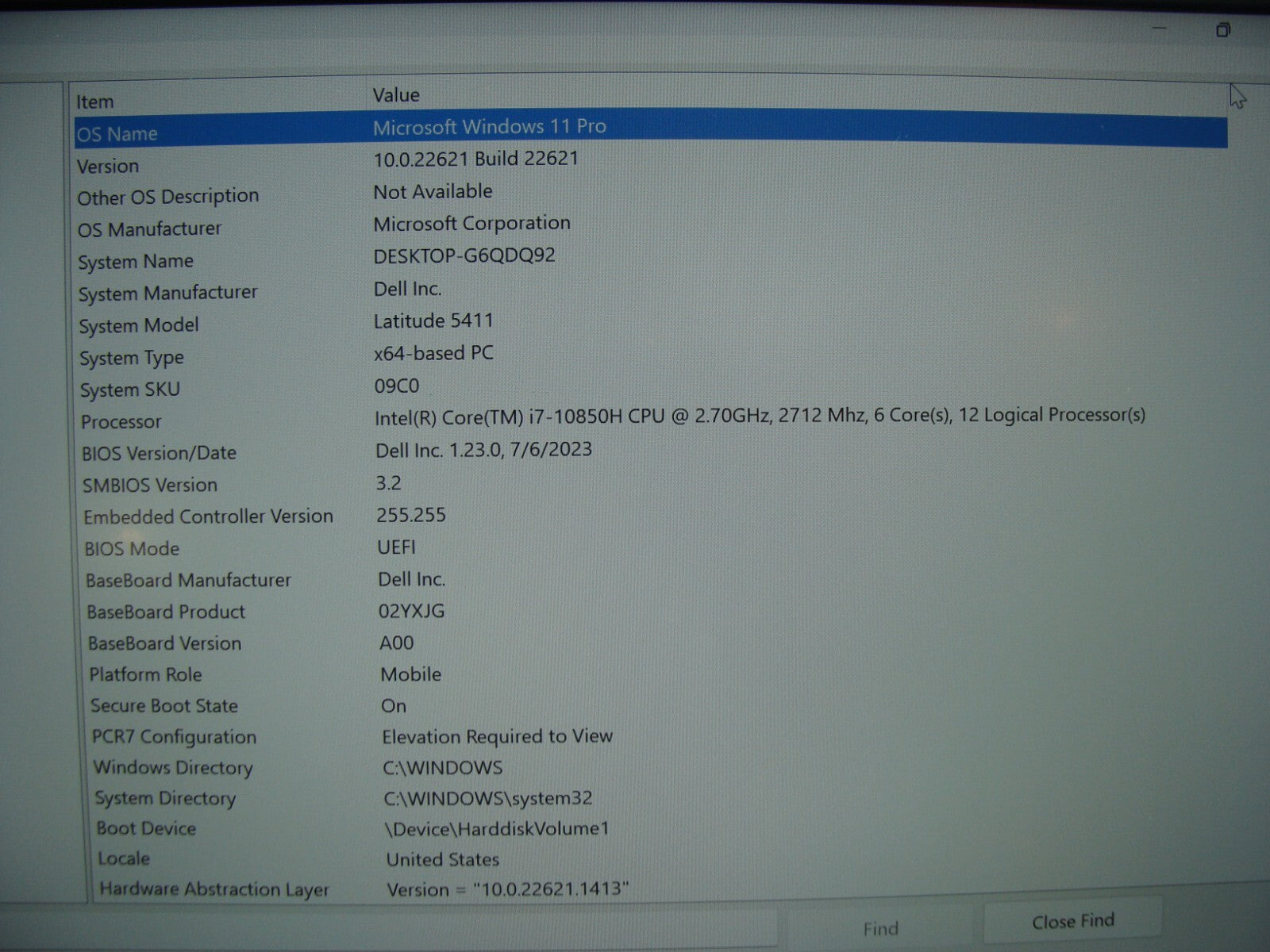Image resolution: width=1270 pixels, height=952 pixels.
Task: Select the BIOS Mode row
Action: (133, 548)
